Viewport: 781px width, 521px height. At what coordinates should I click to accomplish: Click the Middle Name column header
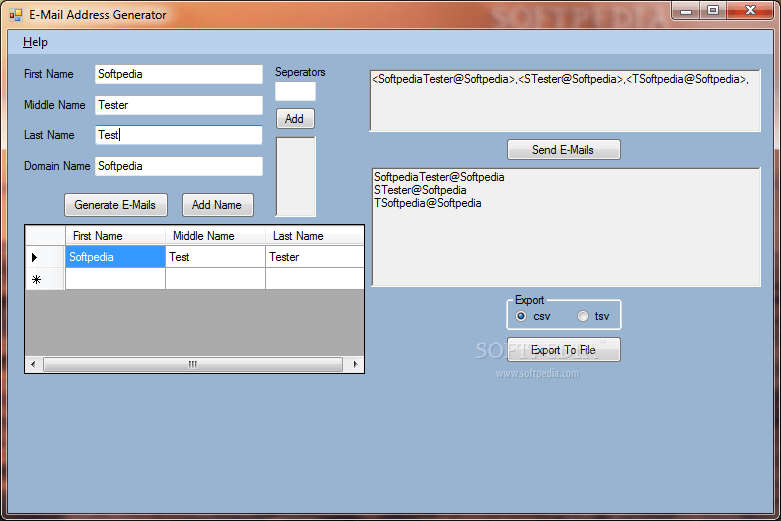215,236
